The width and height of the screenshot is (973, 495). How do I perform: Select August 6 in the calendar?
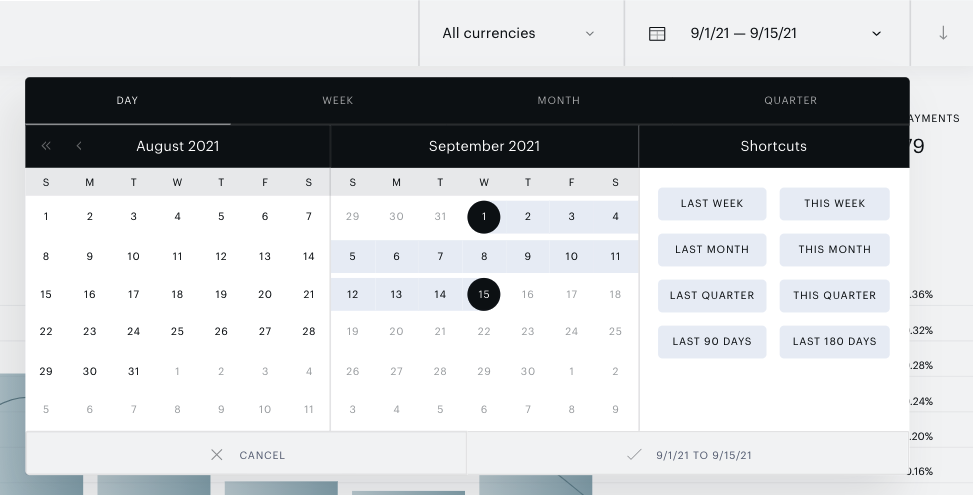pyautogui.click(x=265, y=216)
